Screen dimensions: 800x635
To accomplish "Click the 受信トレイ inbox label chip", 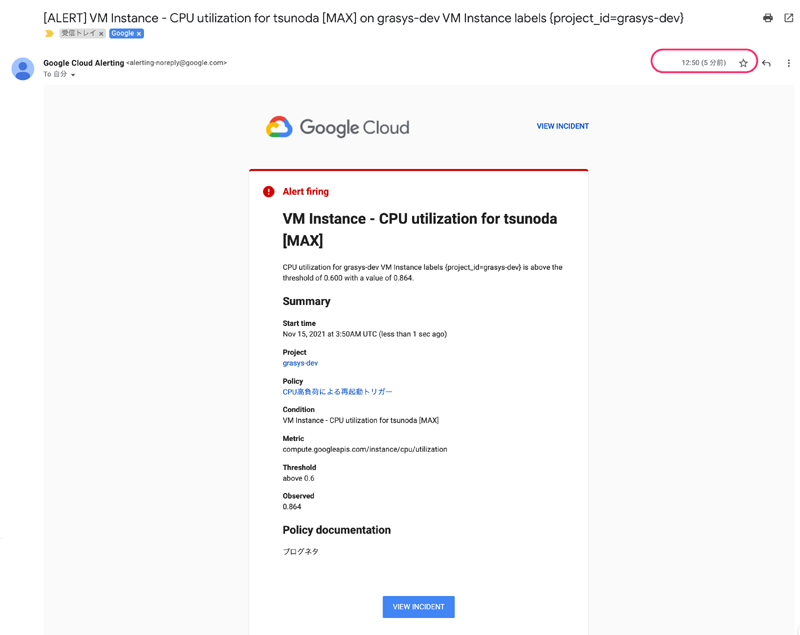I will (x=77, y=34).
